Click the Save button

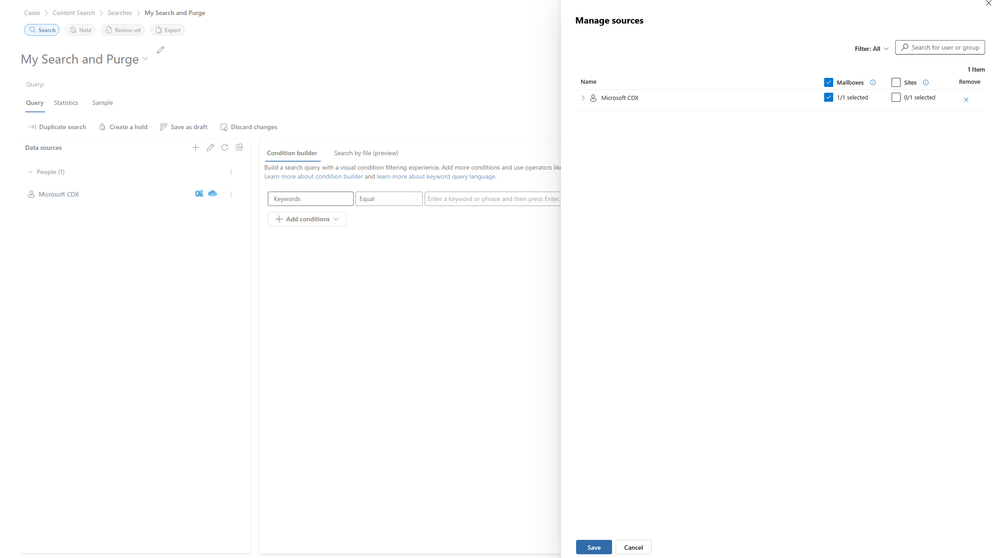(x=594, y=547)
